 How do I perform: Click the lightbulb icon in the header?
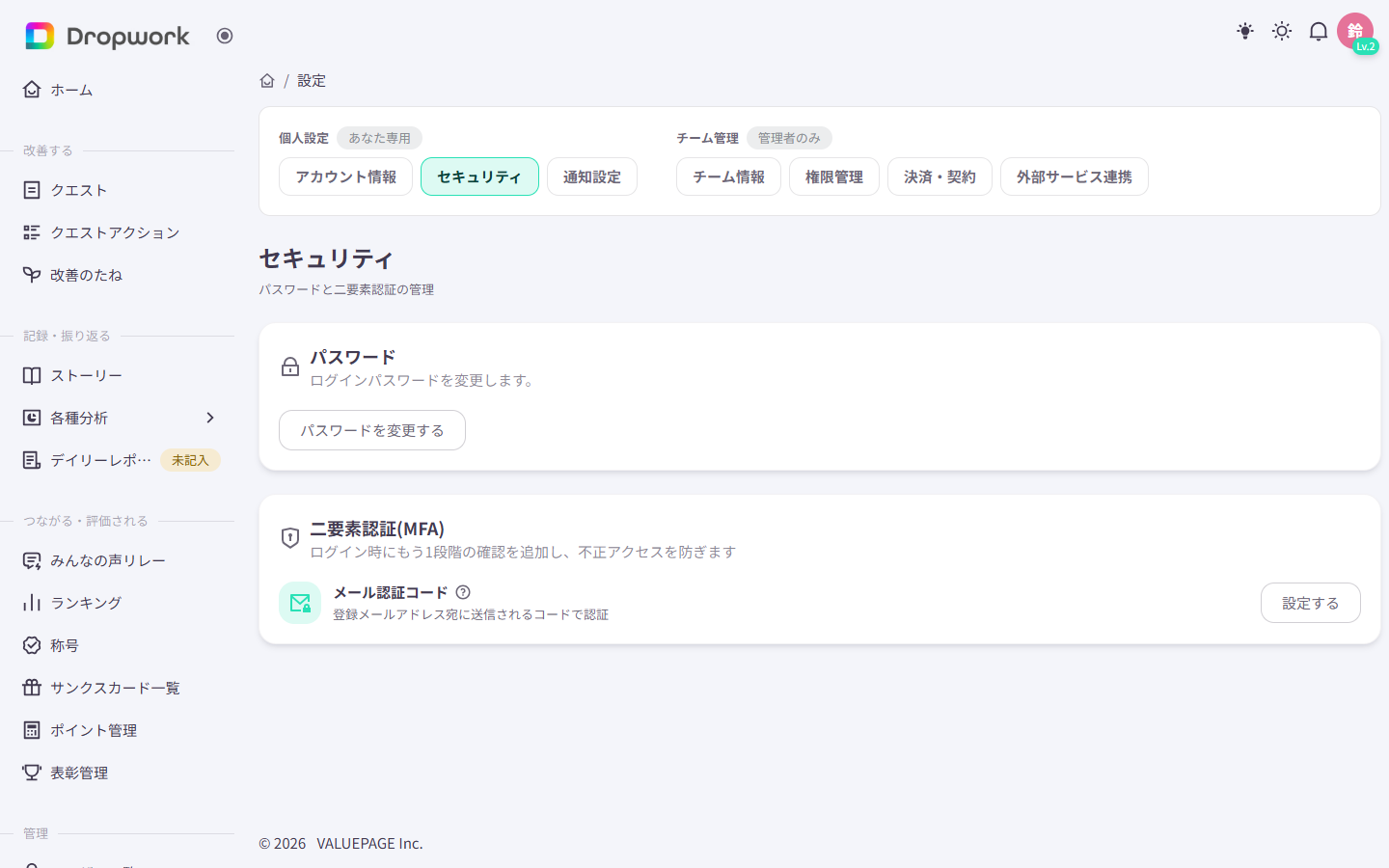[x=1245, y=31]
